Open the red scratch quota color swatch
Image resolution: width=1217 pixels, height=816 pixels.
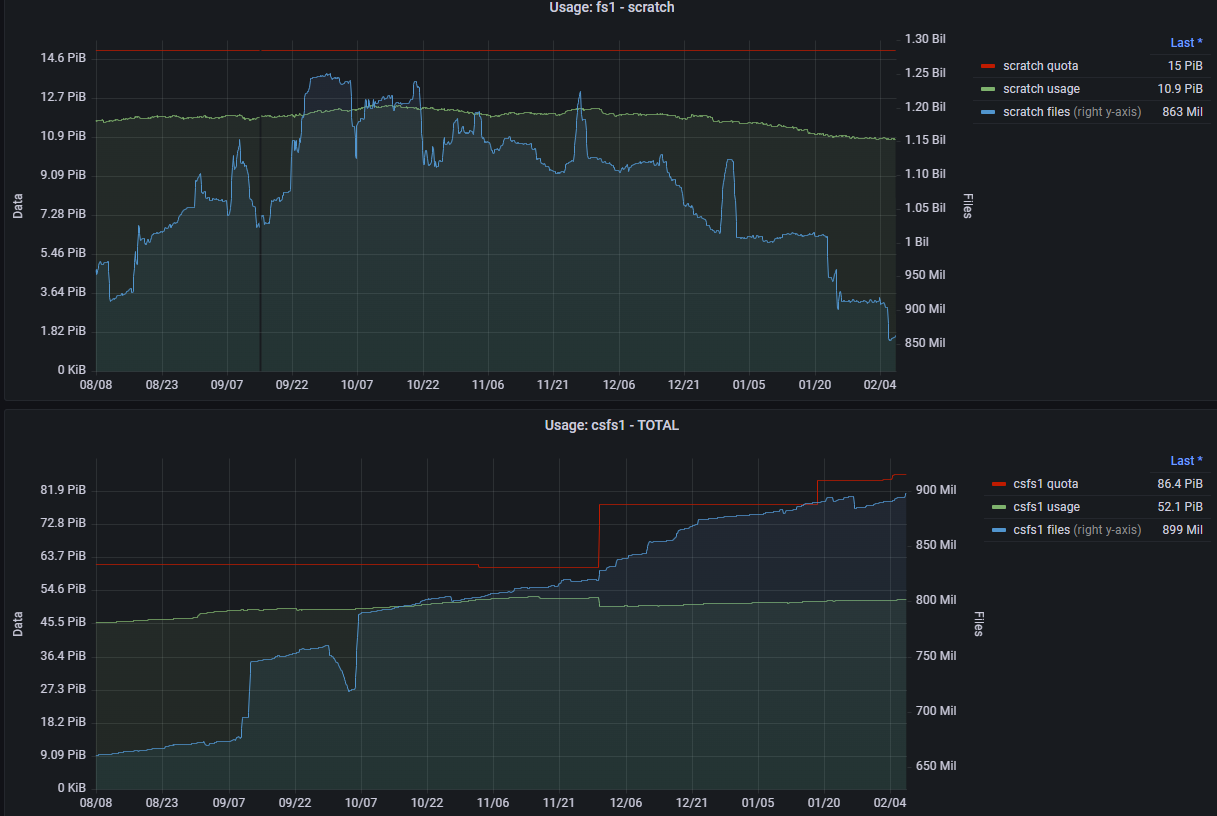(x=988, y=66)
